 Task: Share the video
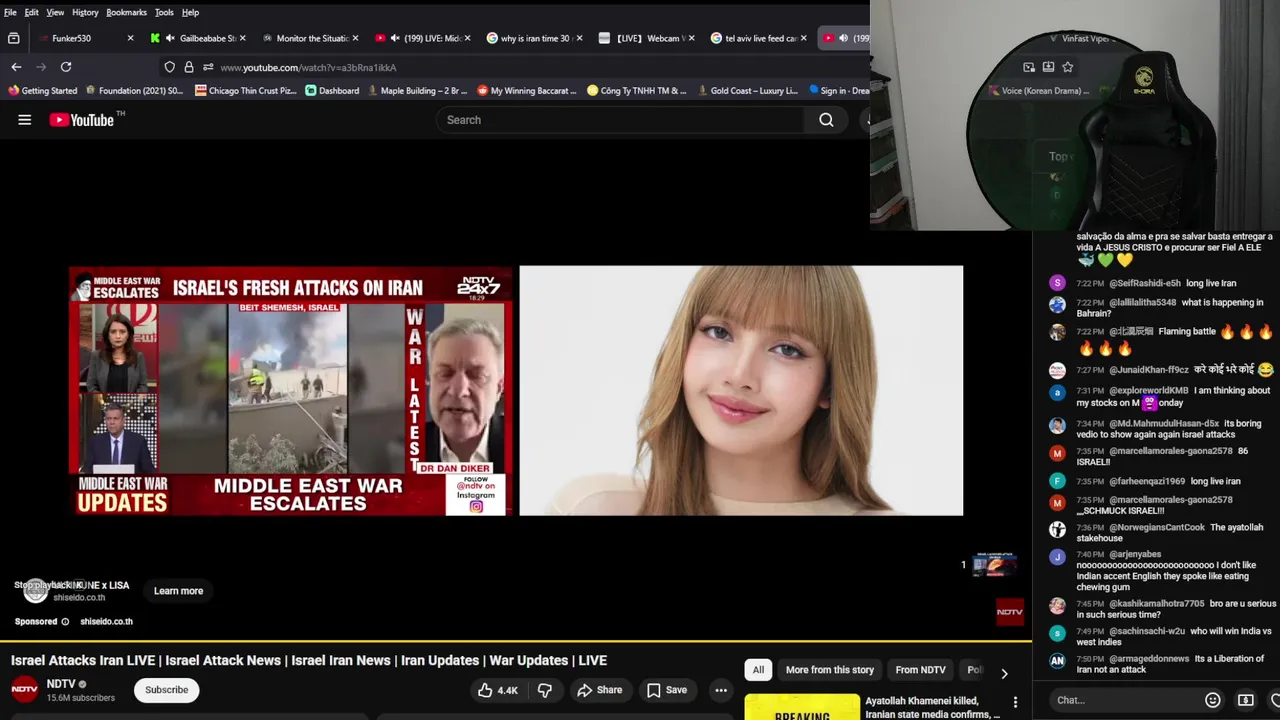click(x=600, y=690)
